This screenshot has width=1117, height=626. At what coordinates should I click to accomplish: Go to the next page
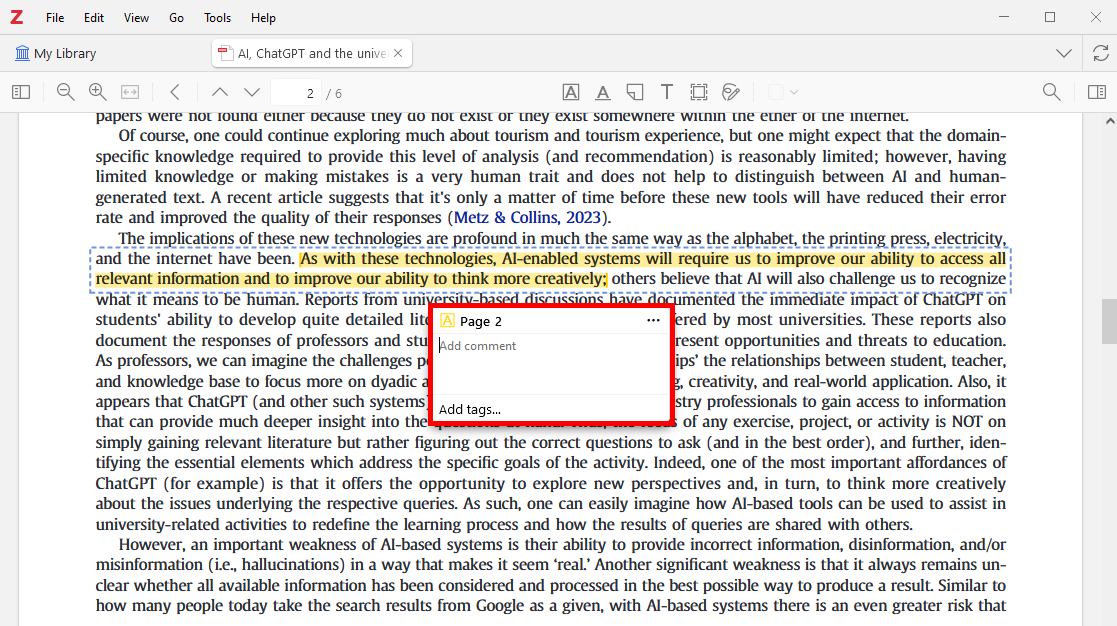[252, 92]
